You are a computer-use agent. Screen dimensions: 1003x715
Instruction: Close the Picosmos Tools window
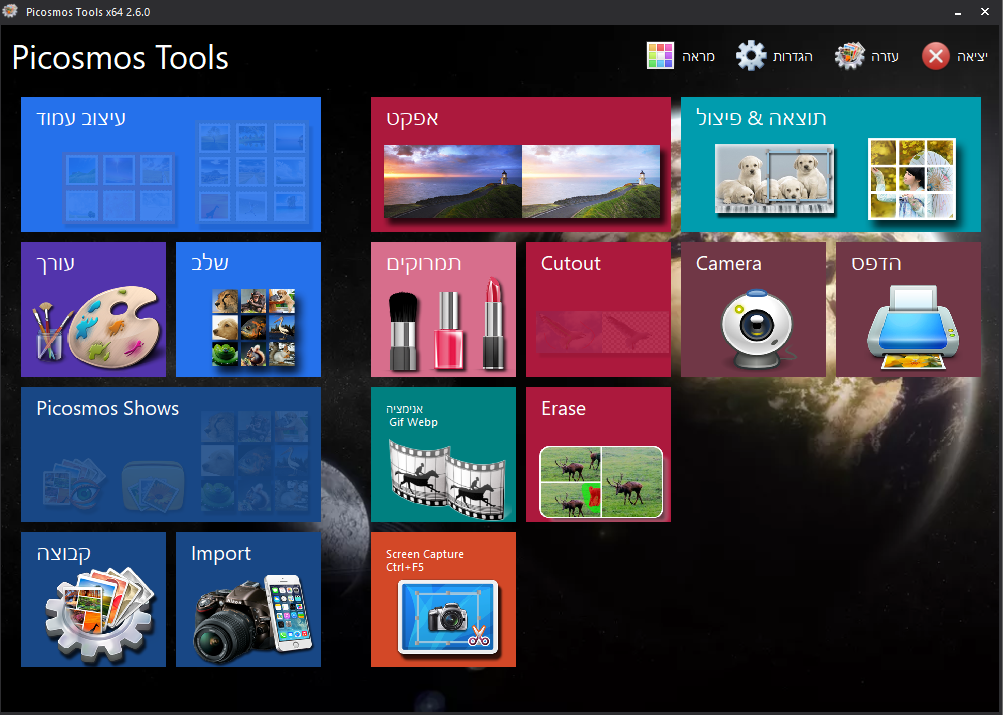point(985,12)
